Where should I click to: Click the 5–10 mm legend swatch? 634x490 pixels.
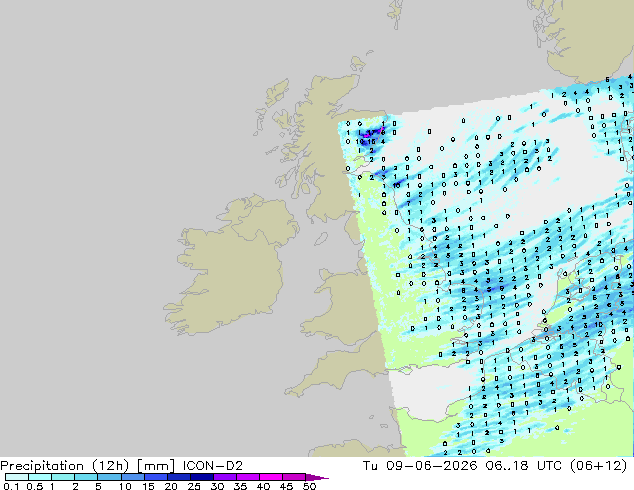[109, 477]
